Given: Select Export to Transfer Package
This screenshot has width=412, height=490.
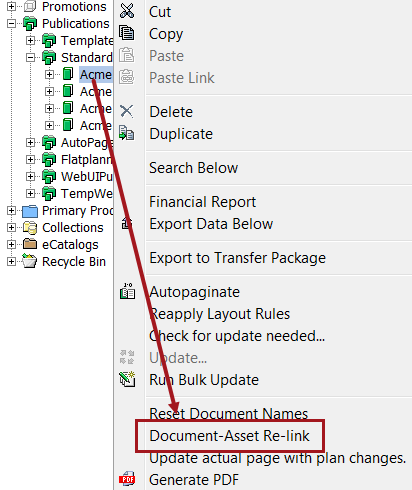Looking at the screenshot, I should pos(237,258).
